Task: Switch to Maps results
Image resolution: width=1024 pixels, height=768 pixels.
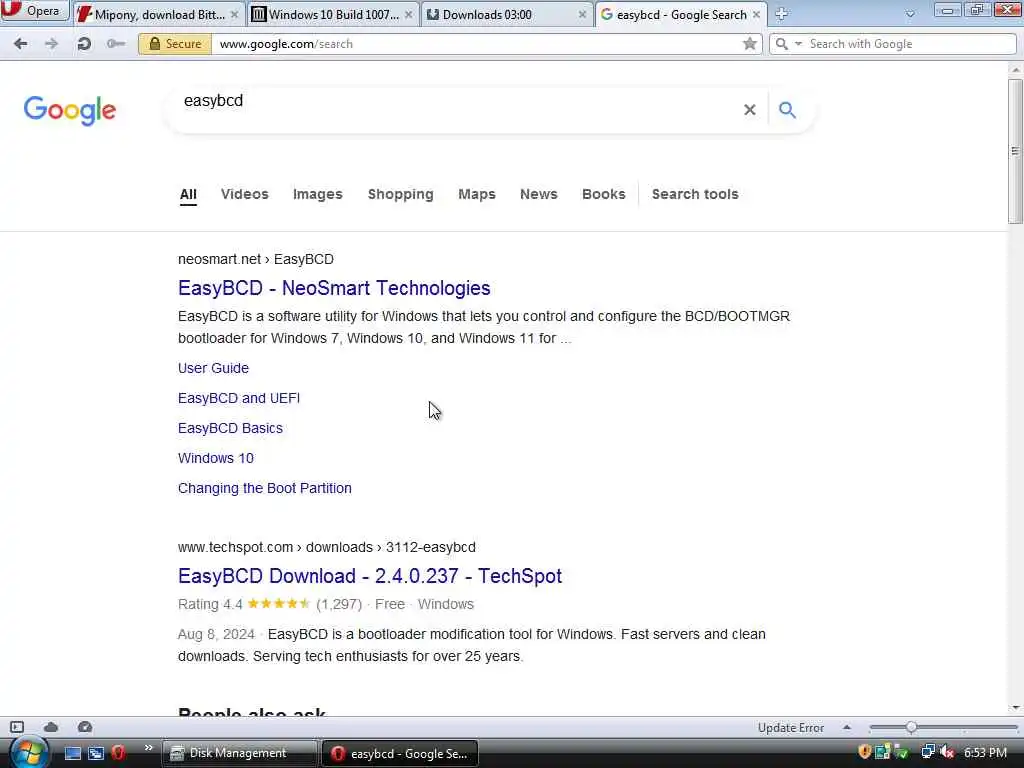Action: 477,194
